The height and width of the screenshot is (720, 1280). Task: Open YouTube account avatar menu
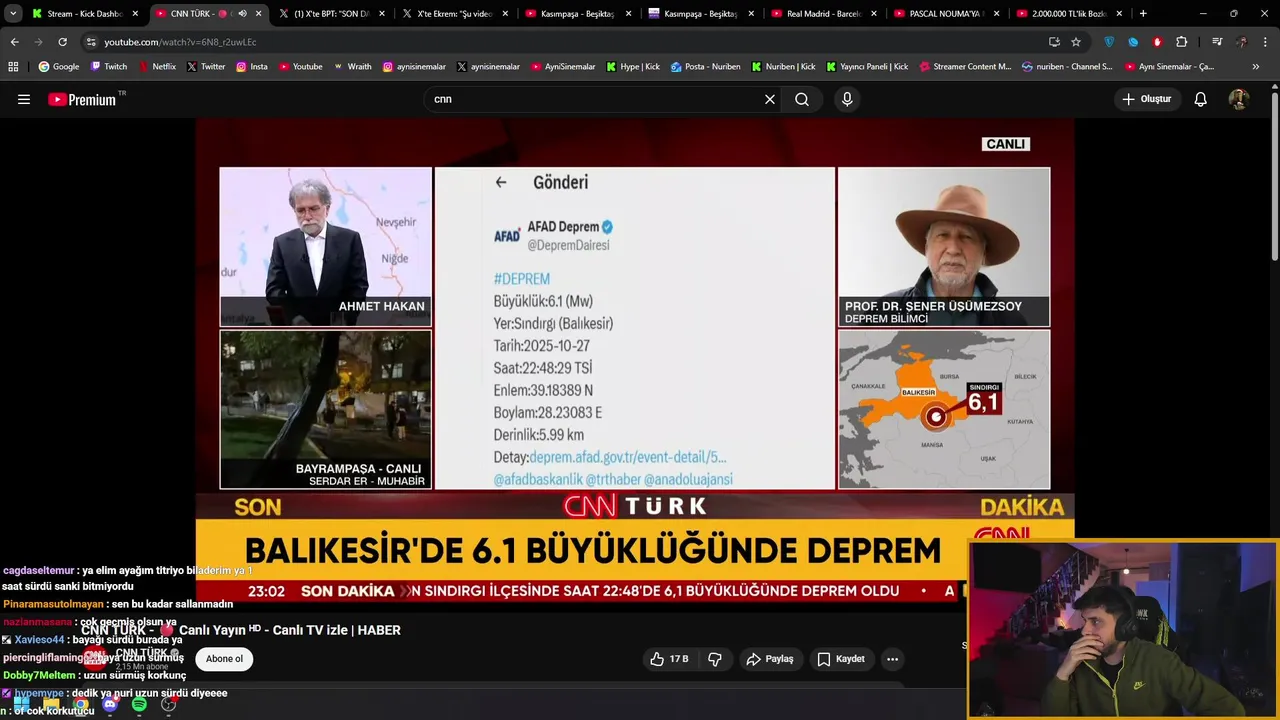pos(1238,99)
